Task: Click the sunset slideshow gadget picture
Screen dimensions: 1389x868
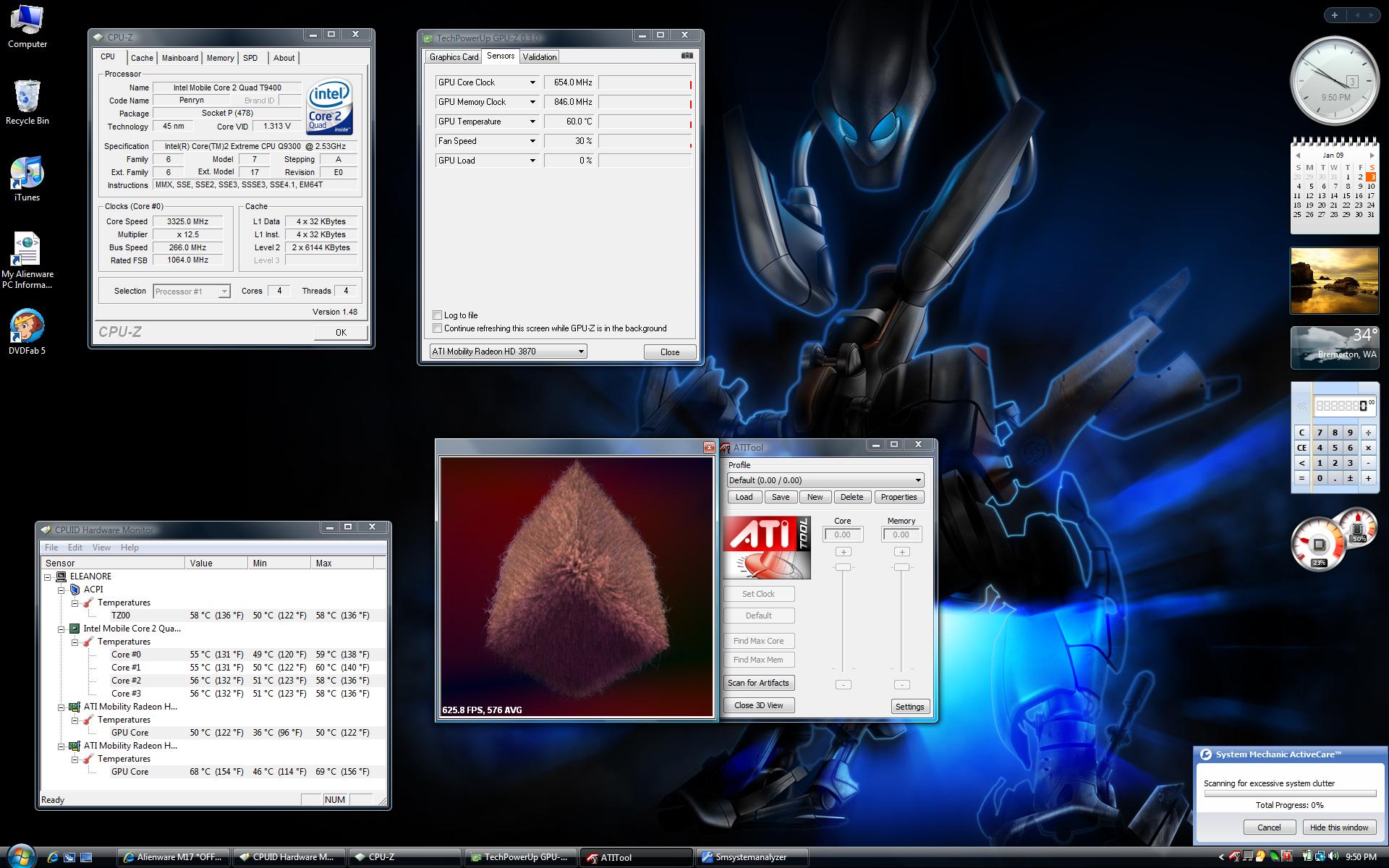Action: [x=1335, y=281]
